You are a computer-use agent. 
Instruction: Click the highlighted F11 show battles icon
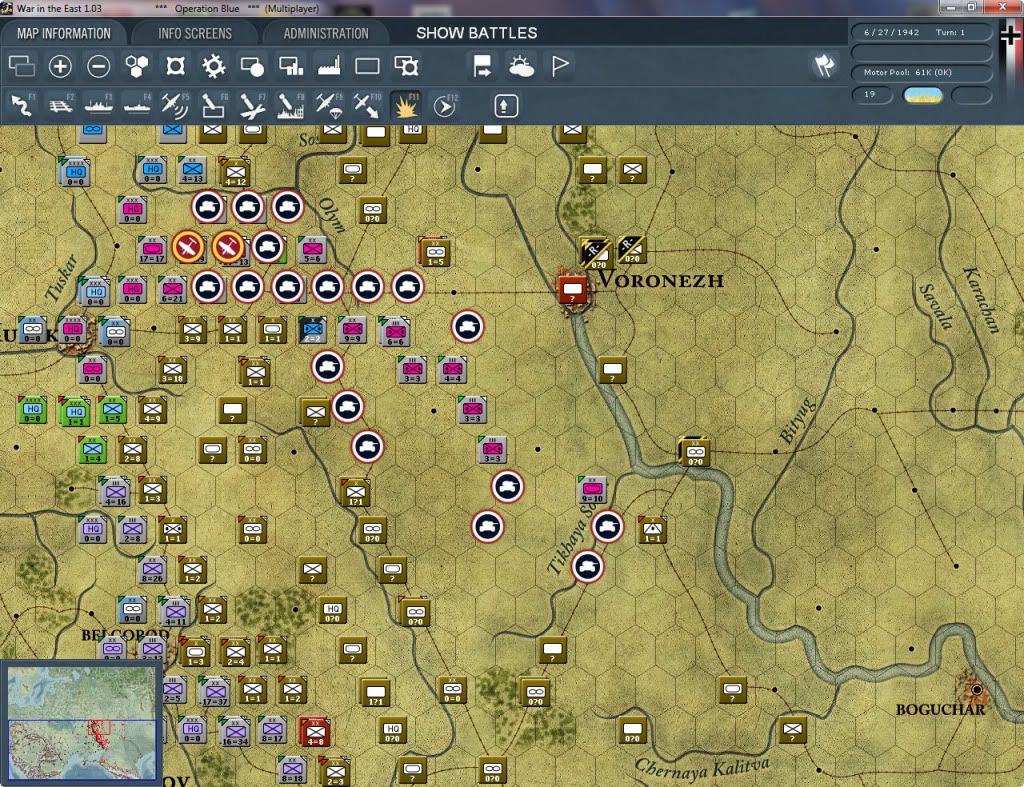(x=406, y=105)
